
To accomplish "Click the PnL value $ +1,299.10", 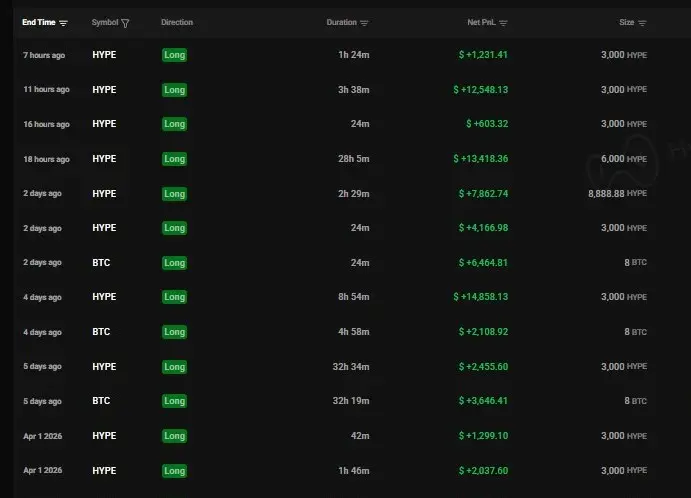I will click(x=483, y=436).
